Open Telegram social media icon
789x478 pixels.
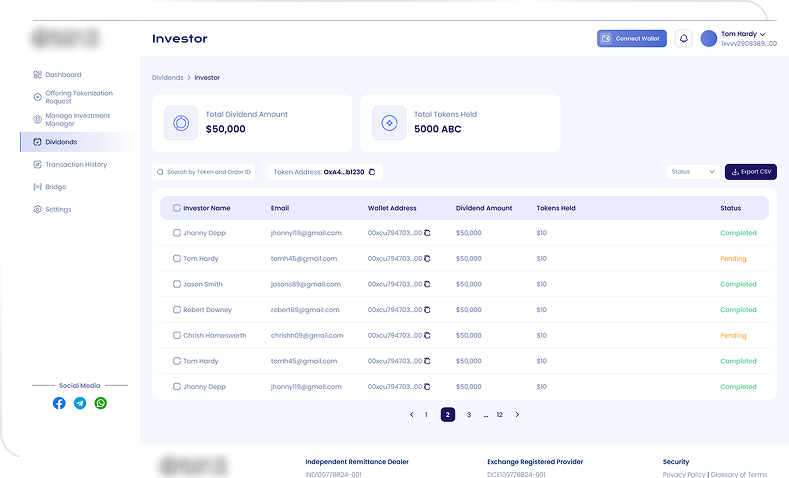(80, 403)
